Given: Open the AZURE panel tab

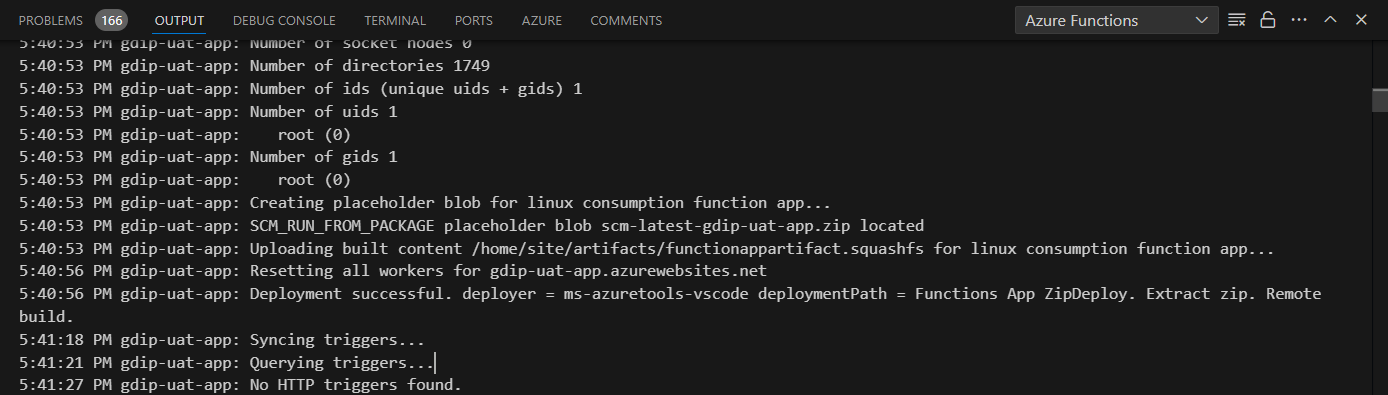Looking at the screenshot, I should point(541,20).
